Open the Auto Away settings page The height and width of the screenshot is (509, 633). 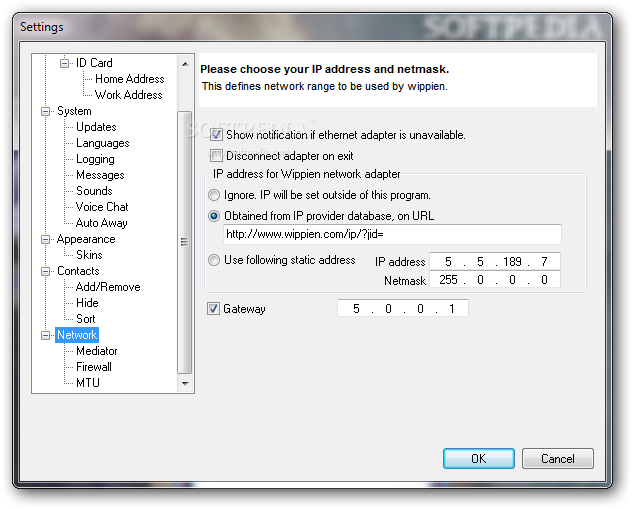(x=101, y=223)
